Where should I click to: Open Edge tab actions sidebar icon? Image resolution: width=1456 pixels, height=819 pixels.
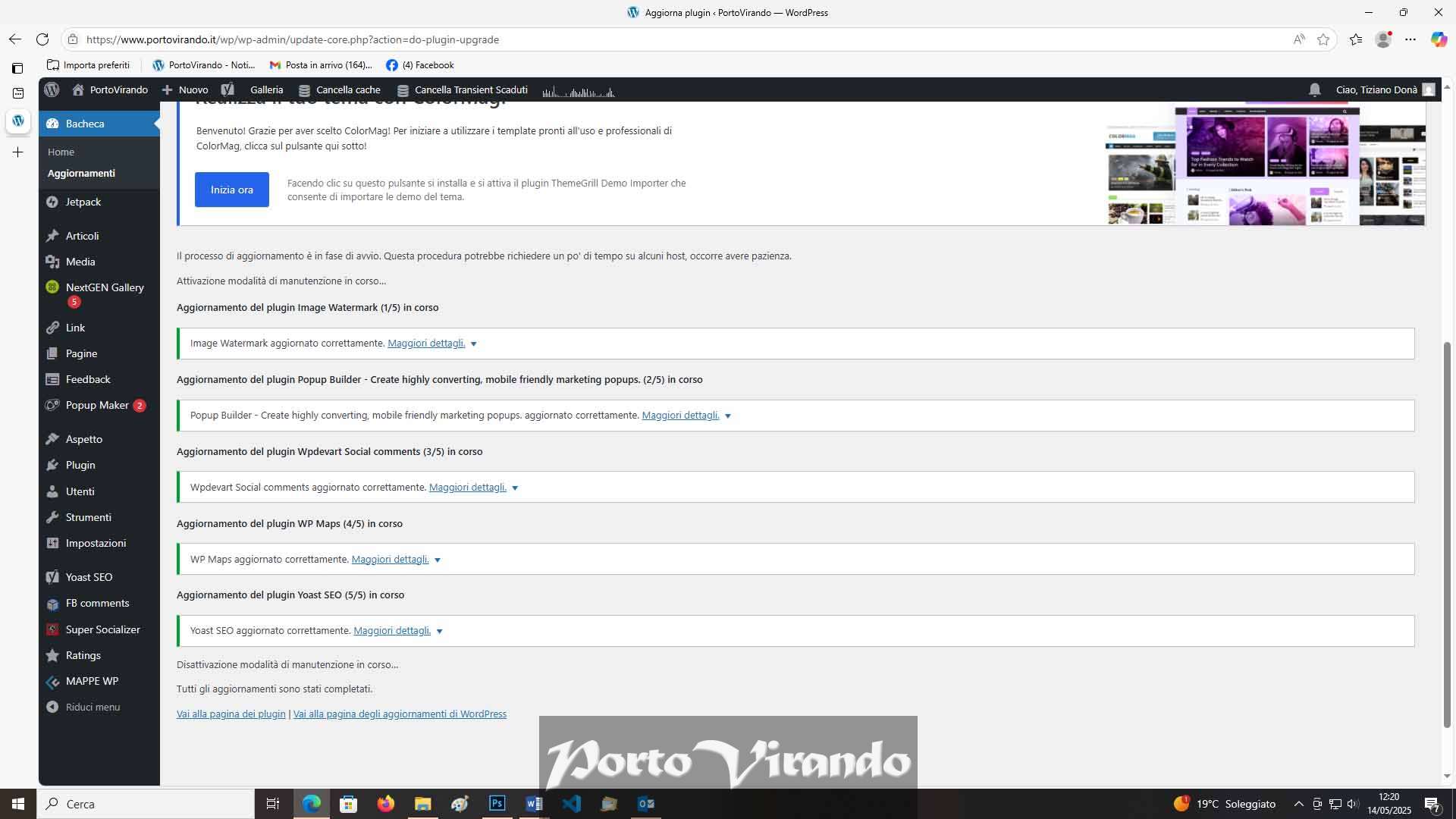tap(17, 68)
